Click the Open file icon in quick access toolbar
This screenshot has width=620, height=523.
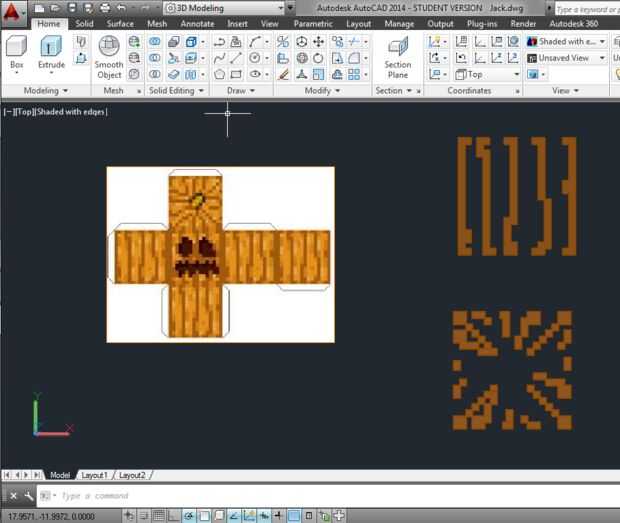pos(55,8)
